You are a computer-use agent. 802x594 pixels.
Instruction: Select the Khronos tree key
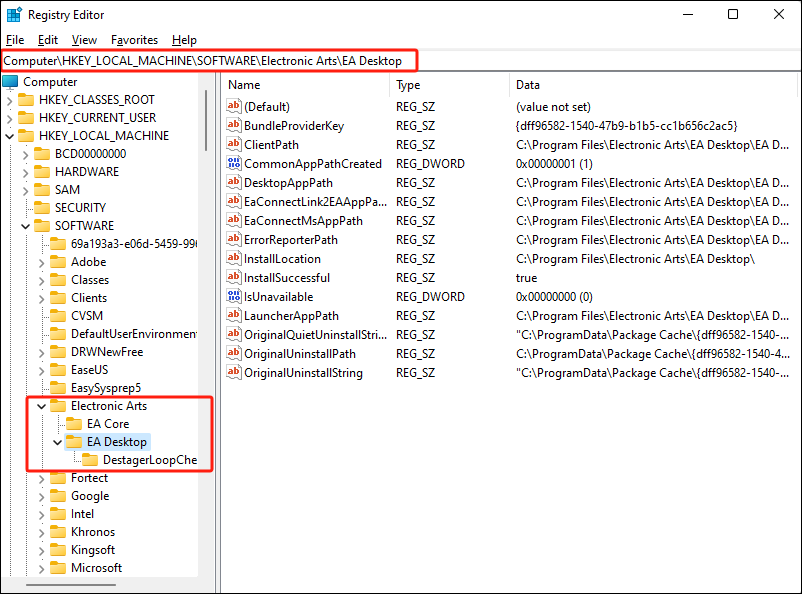(x=93, y=532)
